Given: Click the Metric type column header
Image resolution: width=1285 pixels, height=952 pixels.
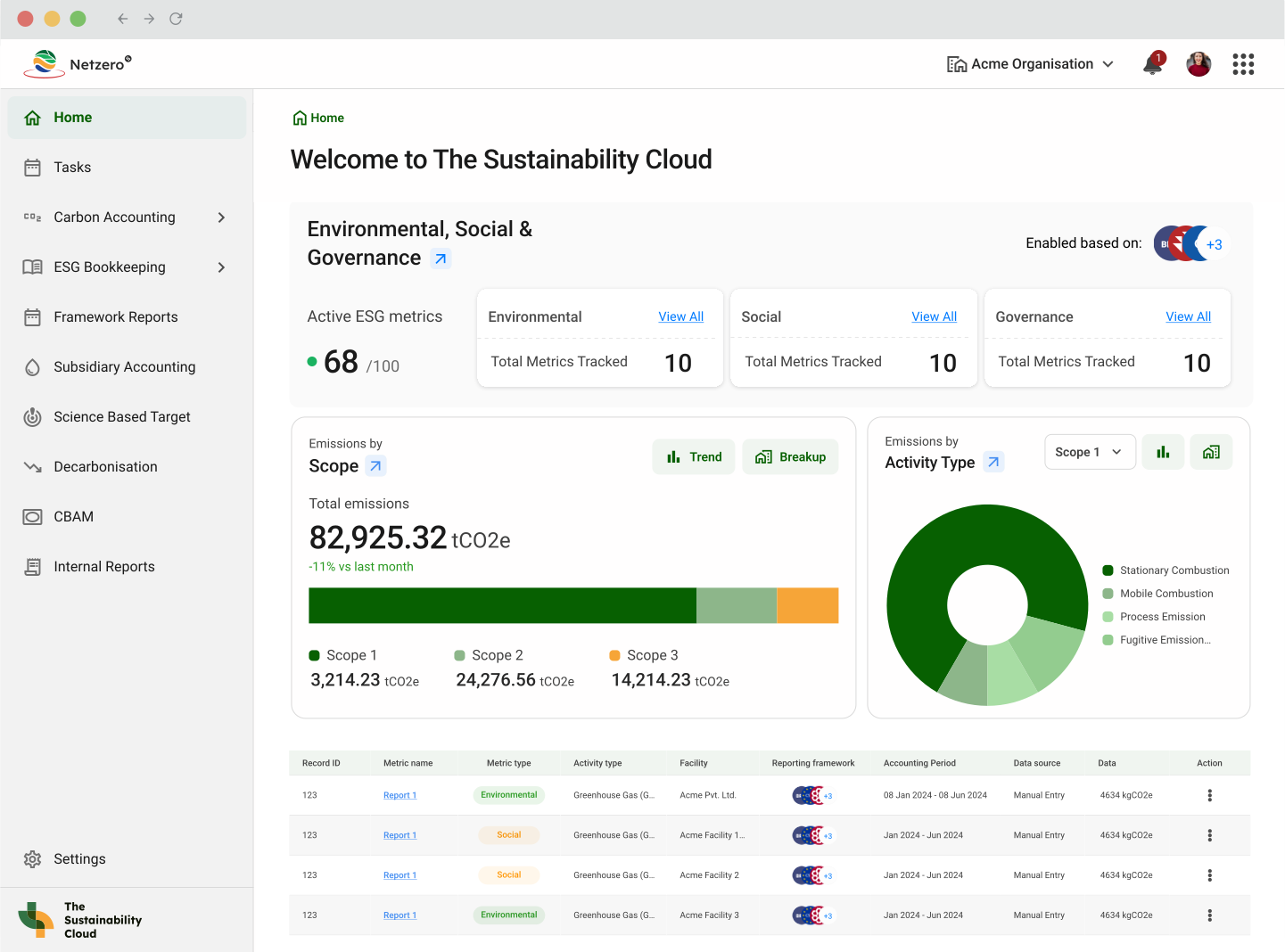Looking at the screenshot, I should pyautogui.click(x=508, y=763).
